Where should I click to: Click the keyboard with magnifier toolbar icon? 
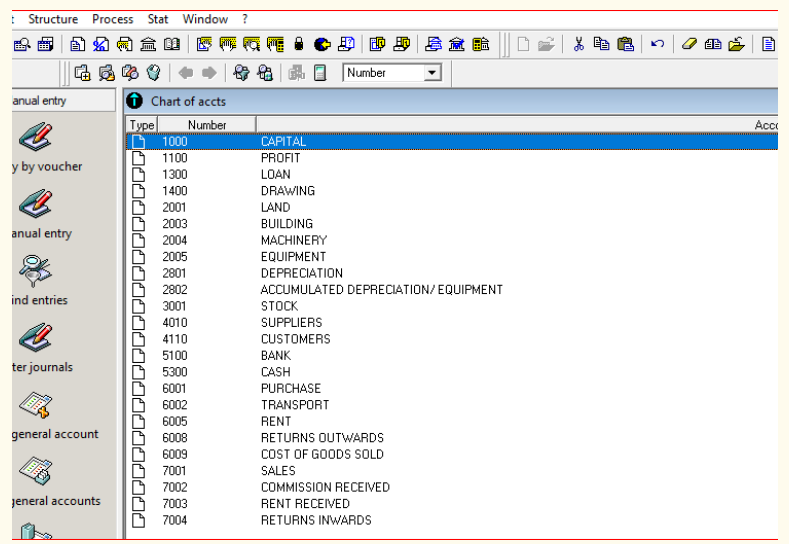pos(21,44)
